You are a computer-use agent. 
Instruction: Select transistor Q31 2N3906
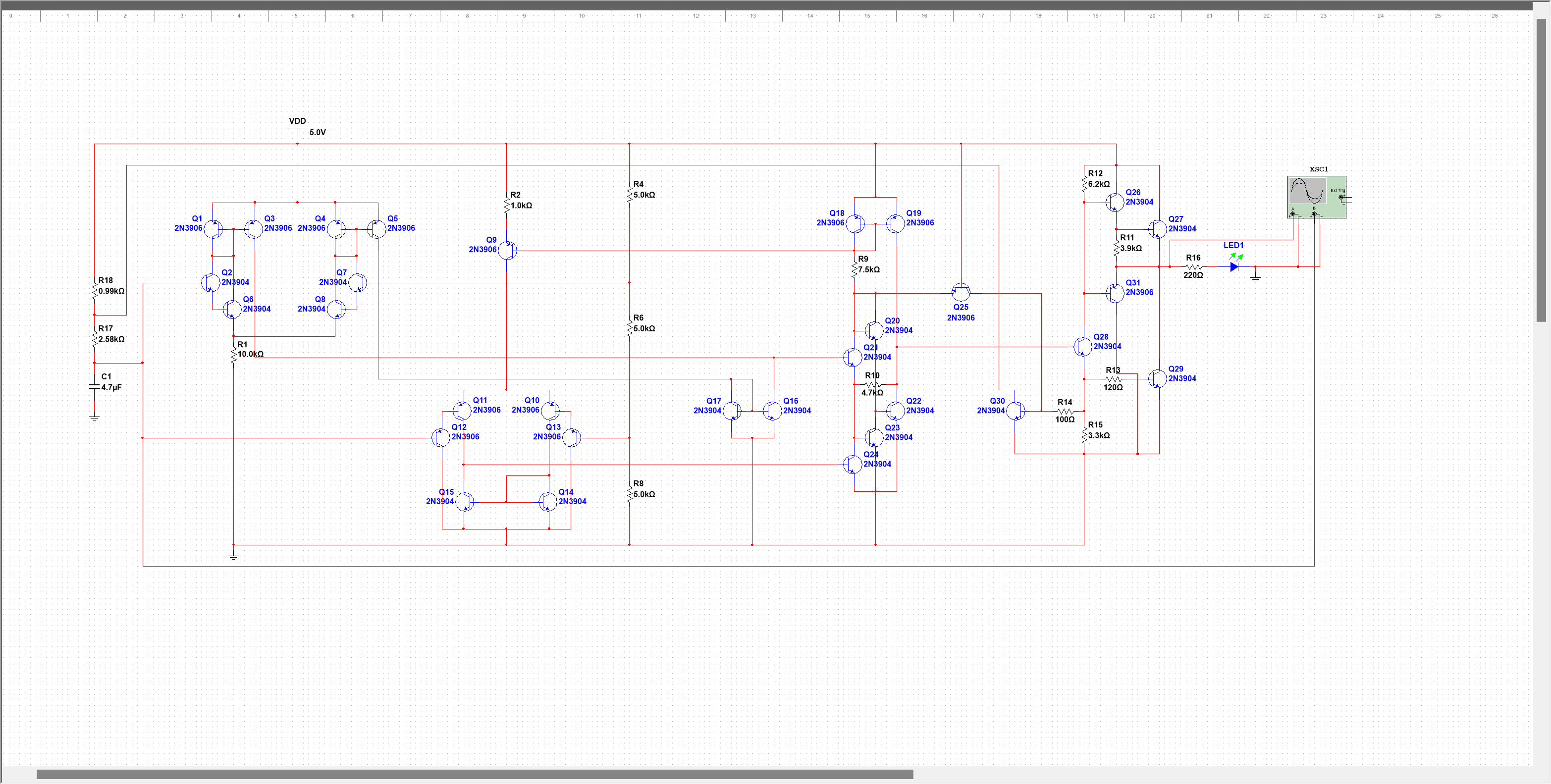1115,293
